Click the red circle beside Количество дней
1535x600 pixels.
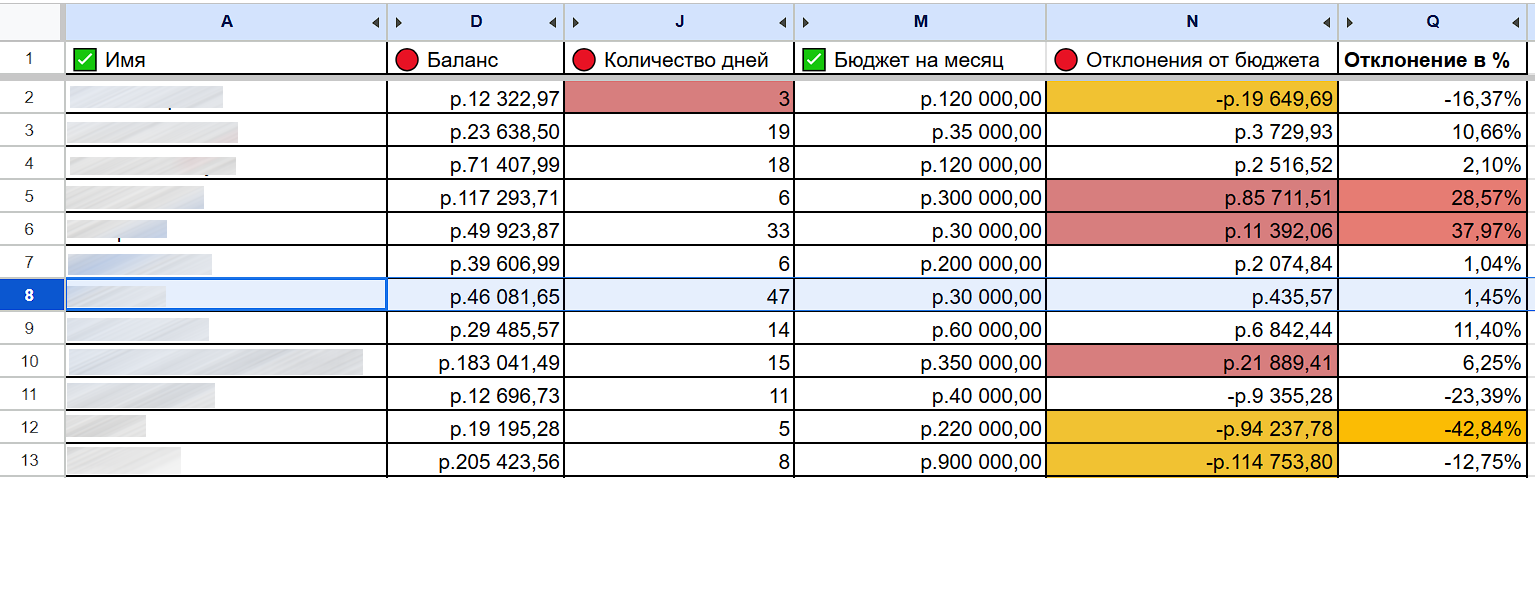tap(584, 60)
